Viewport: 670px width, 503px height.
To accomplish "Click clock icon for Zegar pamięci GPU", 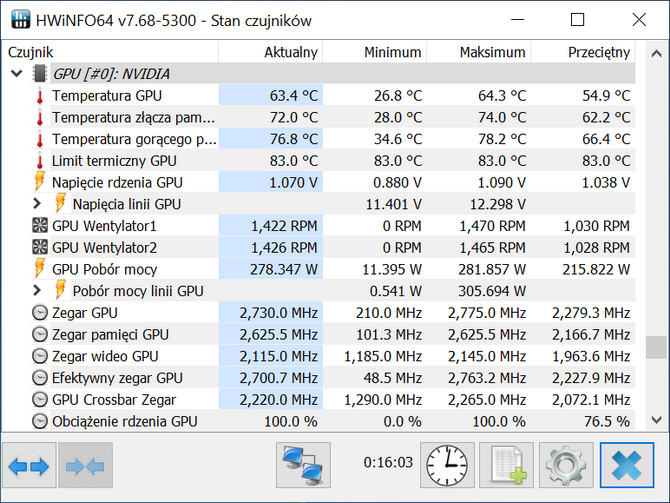I will (x=40, y=334).
